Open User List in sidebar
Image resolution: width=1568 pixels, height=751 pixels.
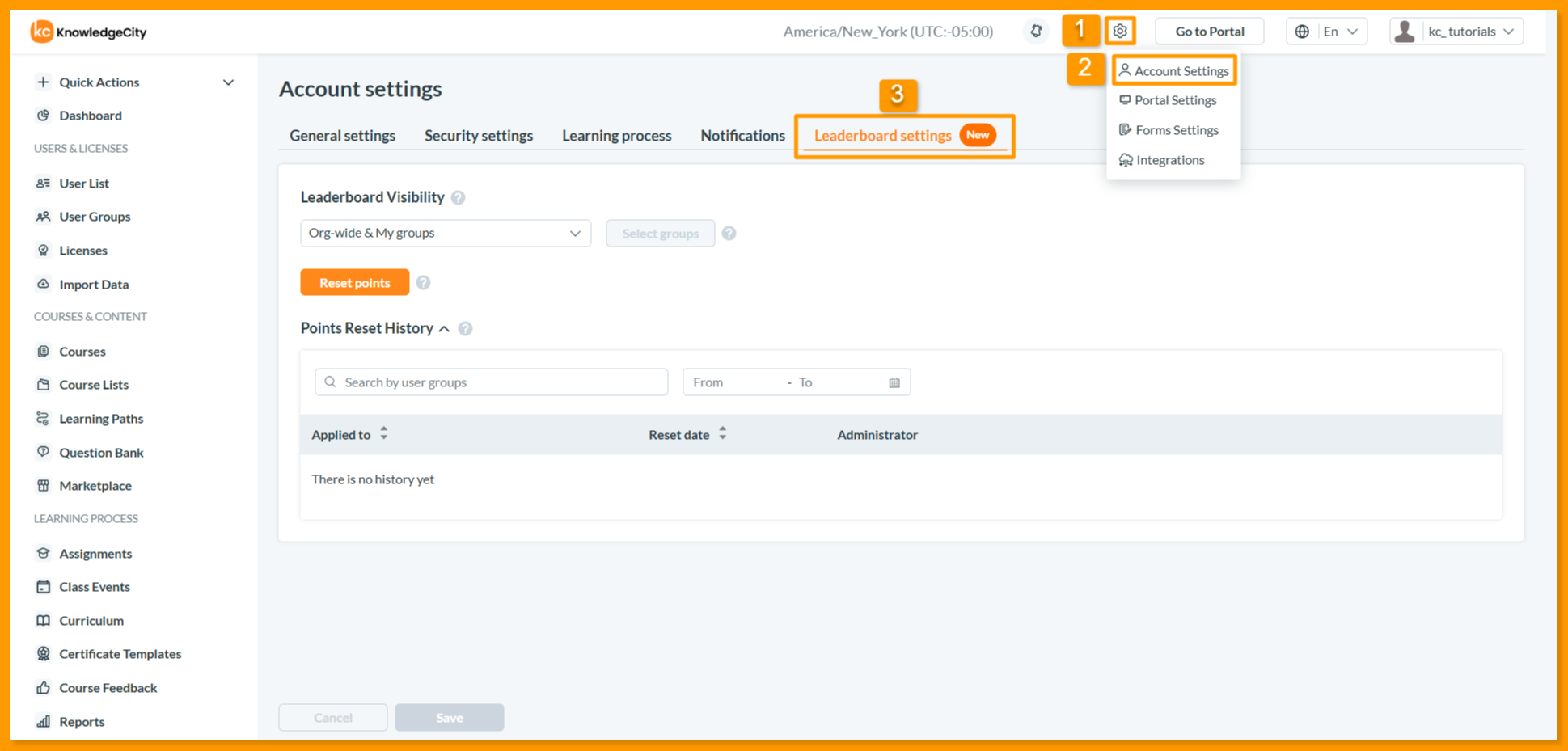pyautogui.click(x=83, y=184)
